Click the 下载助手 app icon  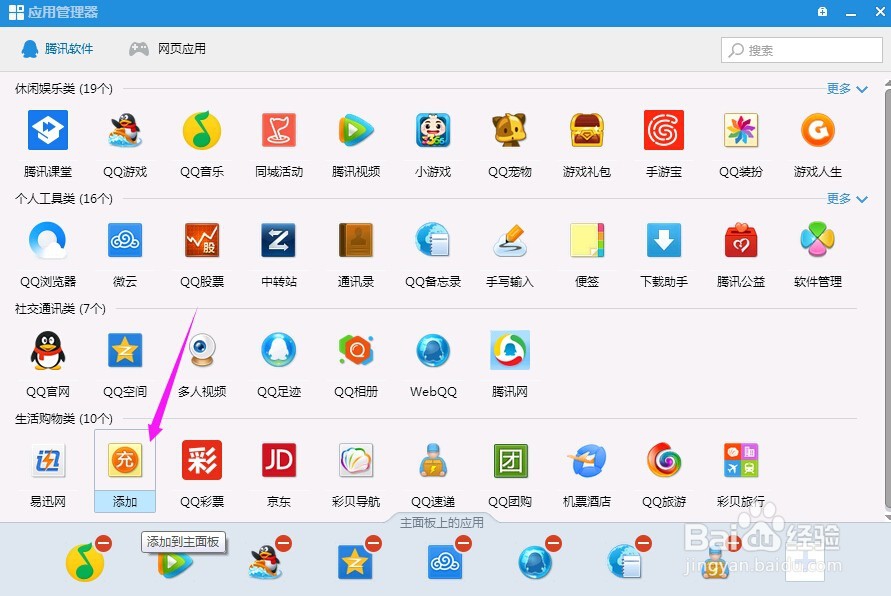664,240
